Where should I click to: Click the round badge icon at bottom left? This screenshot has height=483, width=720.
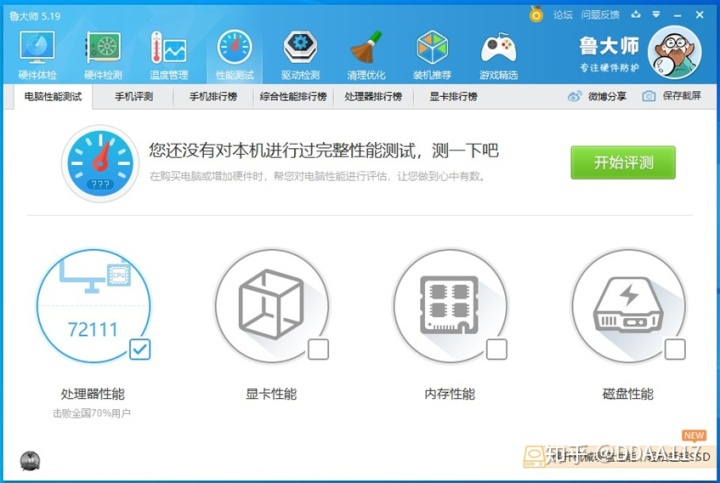tap(30, 461)
